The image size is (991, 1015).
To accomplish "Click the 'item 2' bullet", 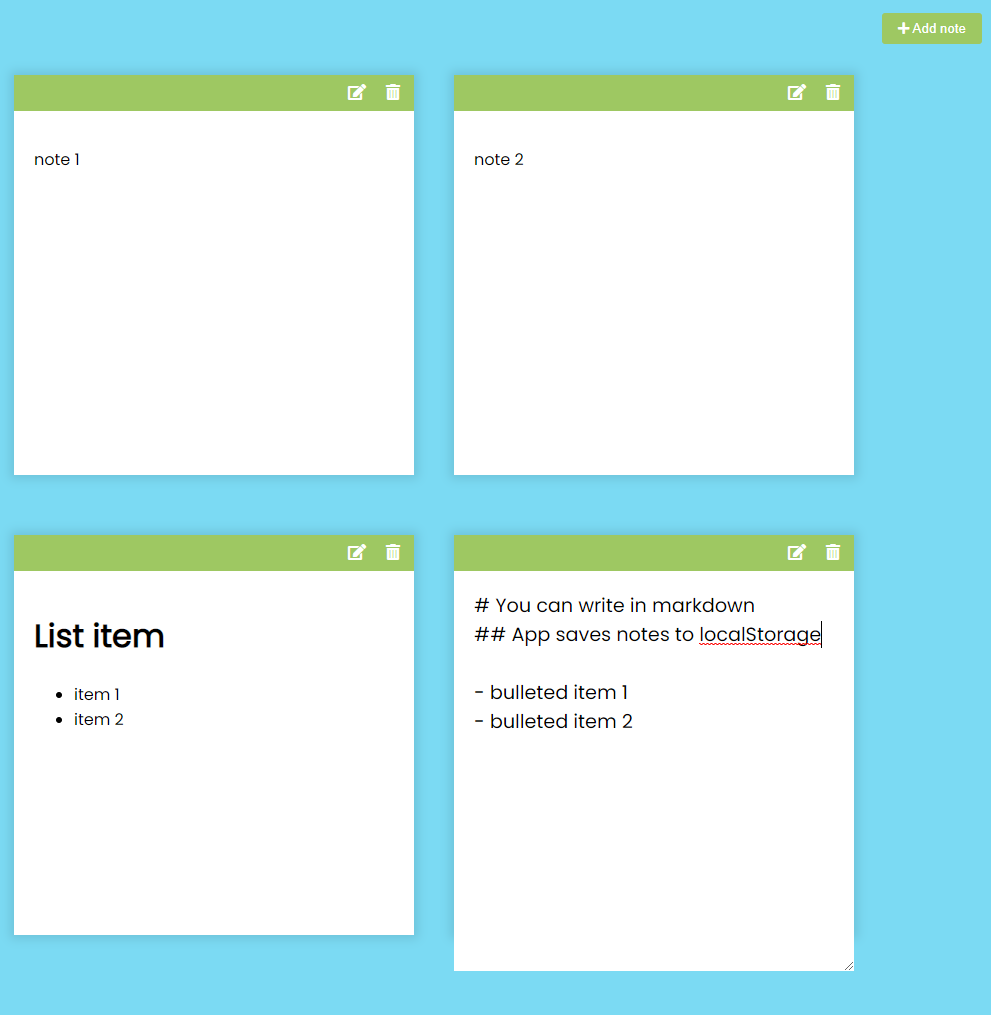I will pos(98,720).
